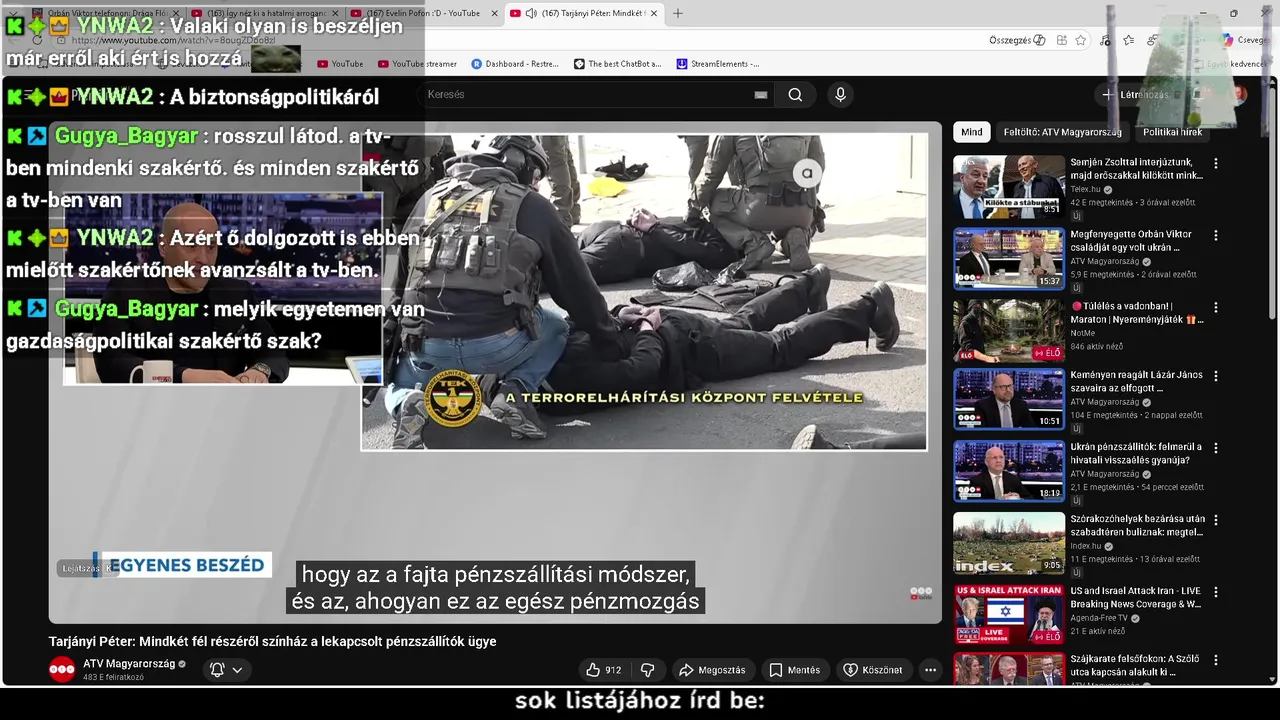Open options for US and Israel Attack Iran video
The width and height of the screenshot is (1280, 720).
[1216, 592]
